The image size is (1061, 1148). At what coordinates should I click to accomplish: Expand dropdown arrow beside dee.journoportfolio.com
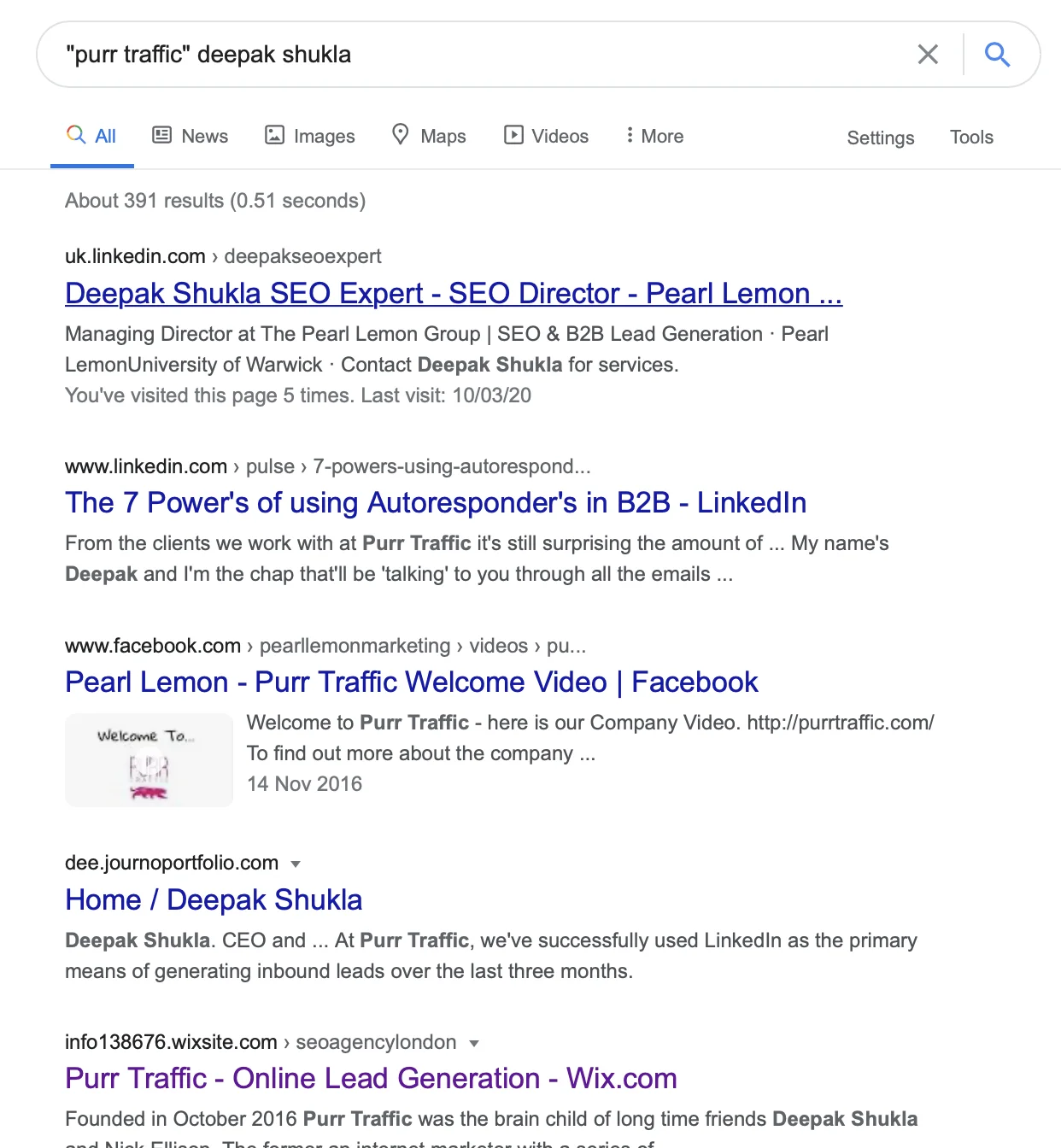click(296, 864)
